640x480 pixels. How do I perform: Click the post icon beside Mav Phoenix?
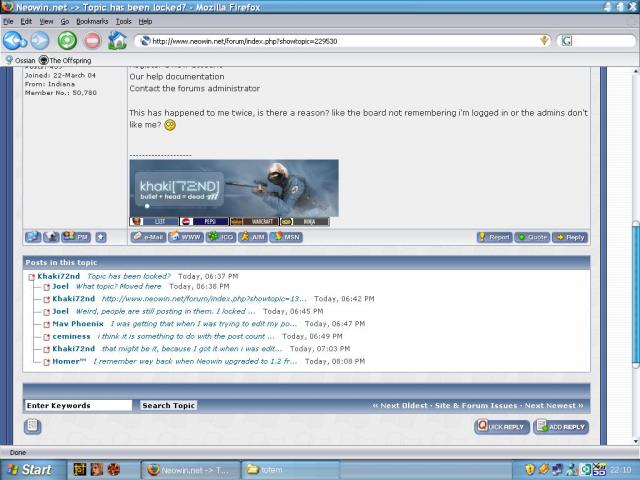[47, 324]
